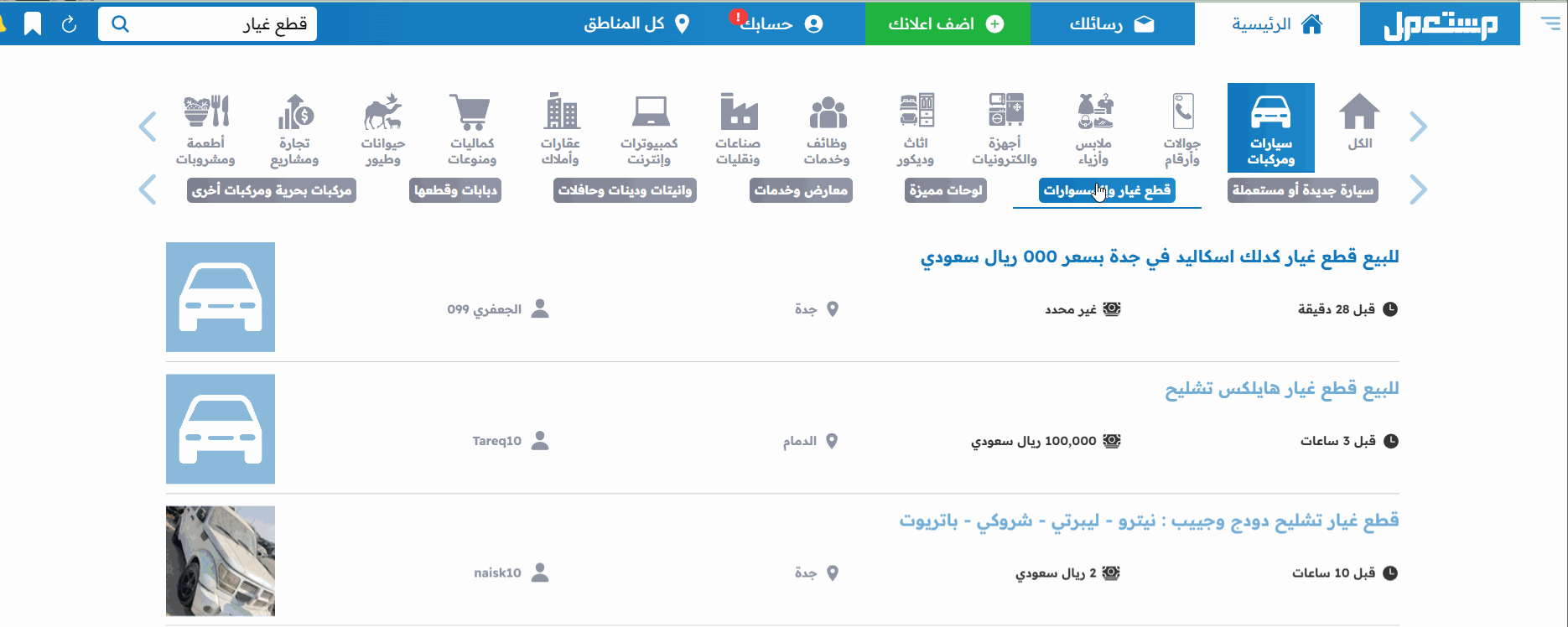1568x627 pixels.
Task: Select the computers and internet laptop category
Action: (x=649, y=128)
